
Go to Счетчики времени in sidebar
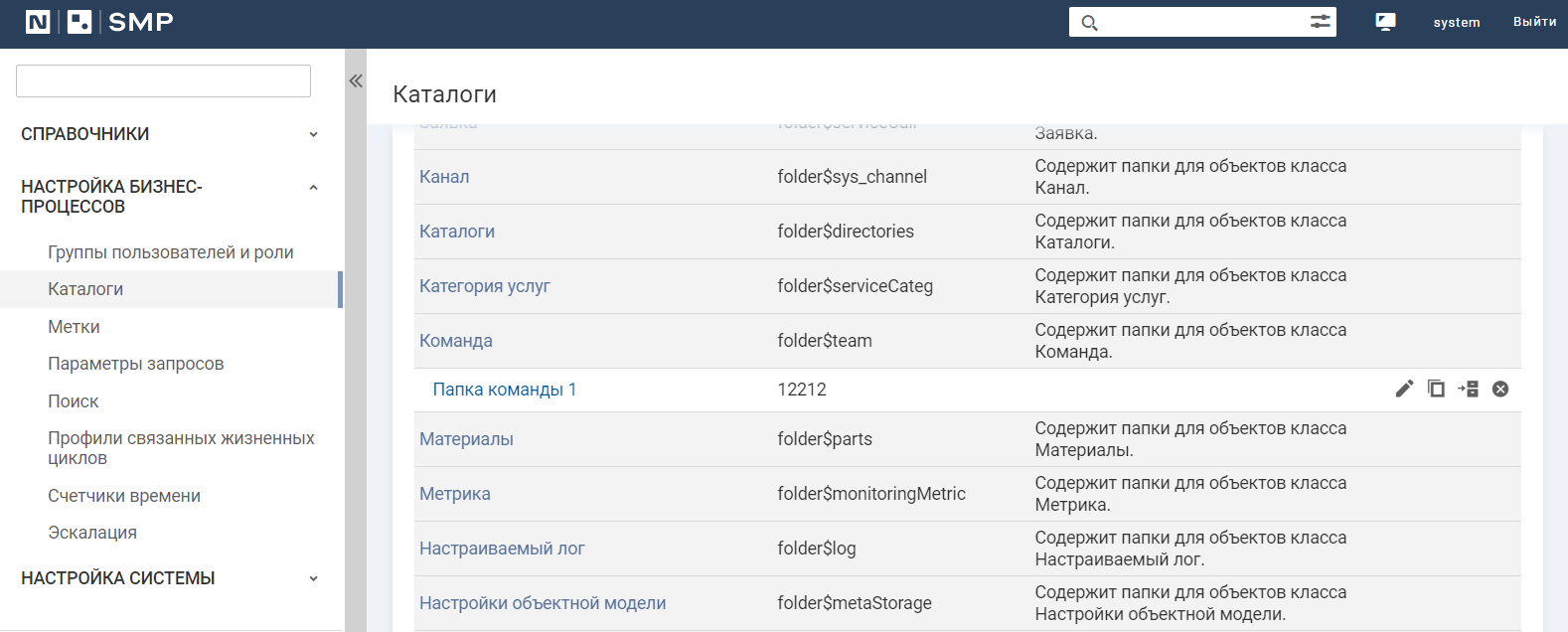124,496
